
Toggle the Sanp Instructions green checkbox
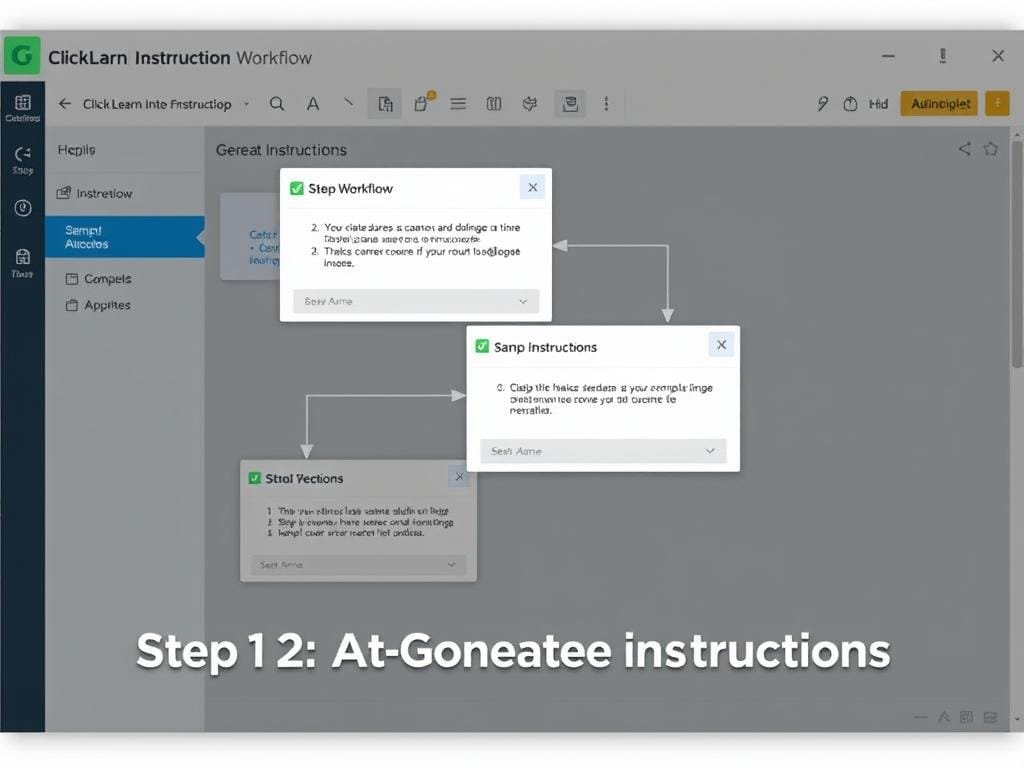483,347
